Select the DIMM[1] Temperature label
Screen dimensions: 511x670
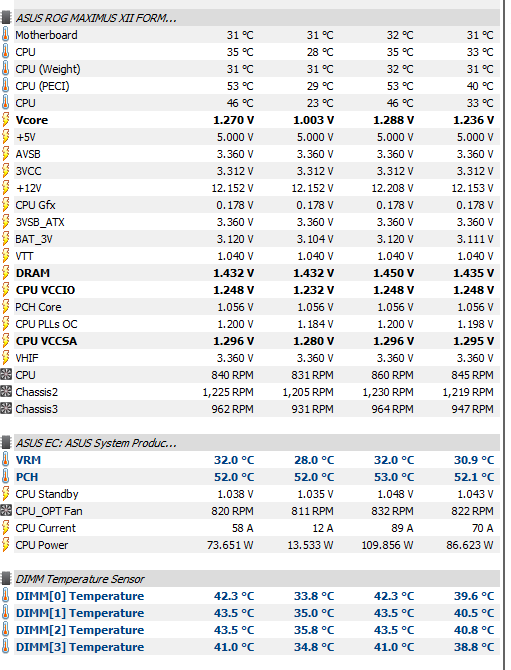tap(80, 613)
